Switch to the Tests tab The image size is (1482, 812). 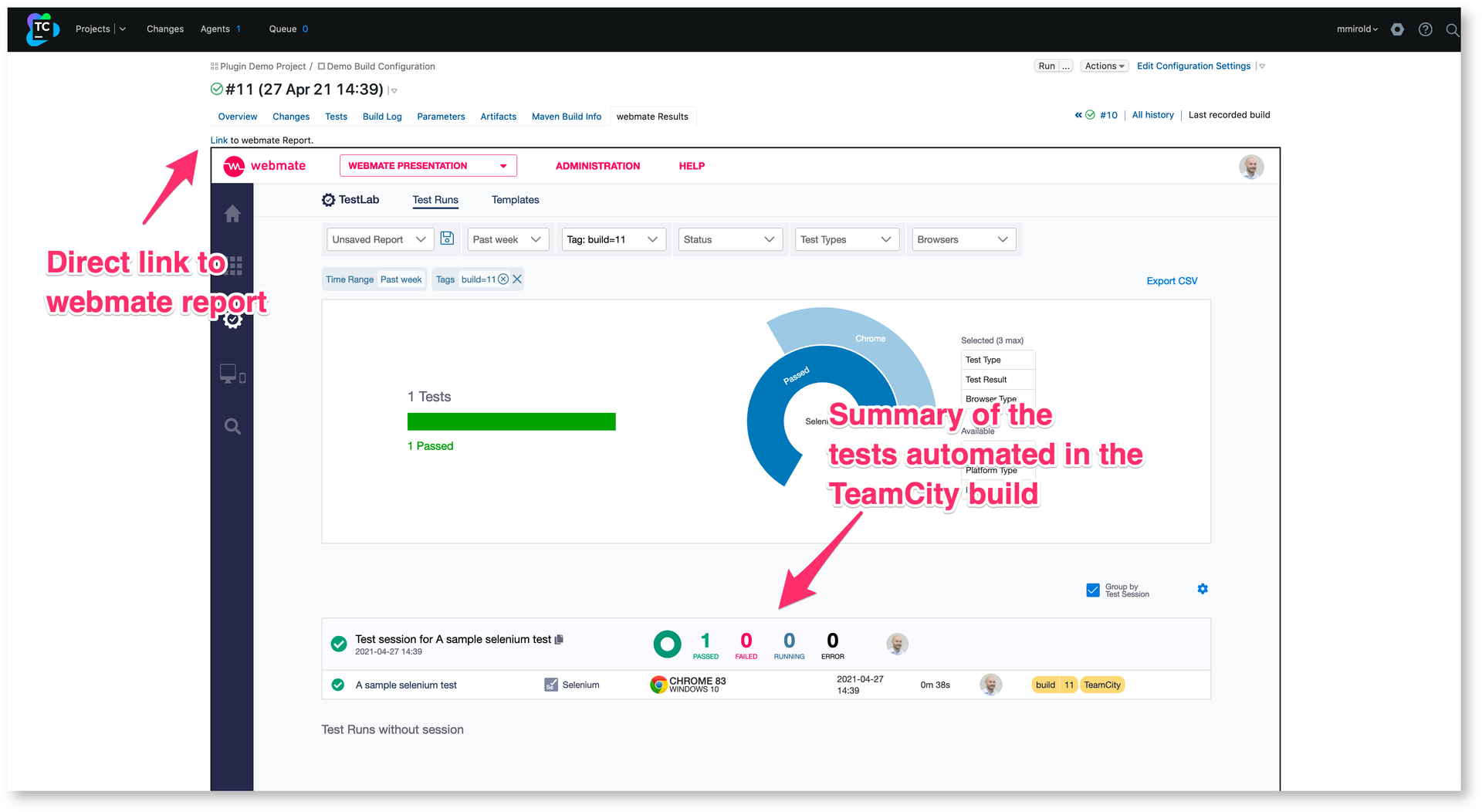[337, 117]
